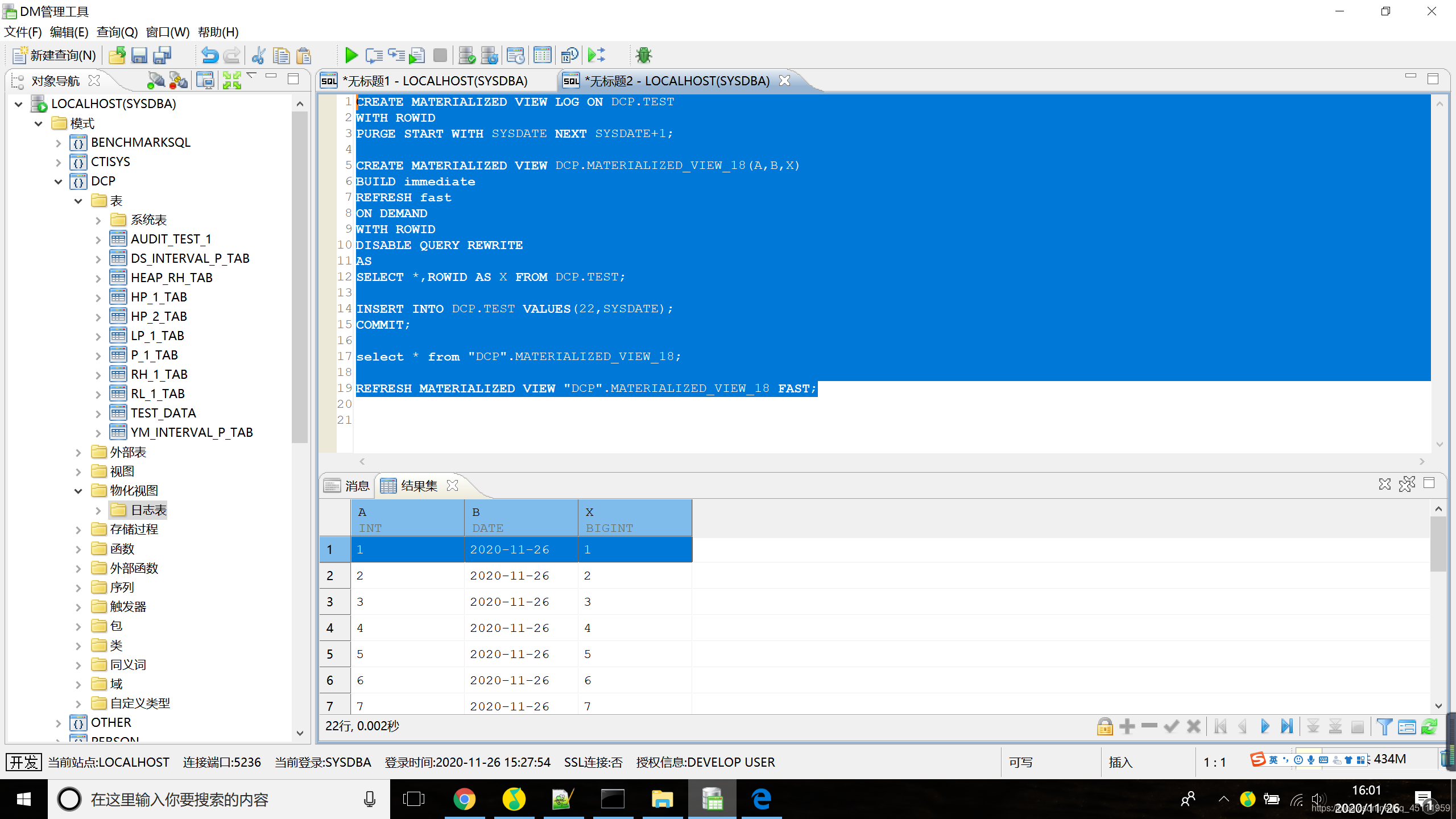Go to next result page arrow
This screenshot has height=819, width=1456.
1265,726
